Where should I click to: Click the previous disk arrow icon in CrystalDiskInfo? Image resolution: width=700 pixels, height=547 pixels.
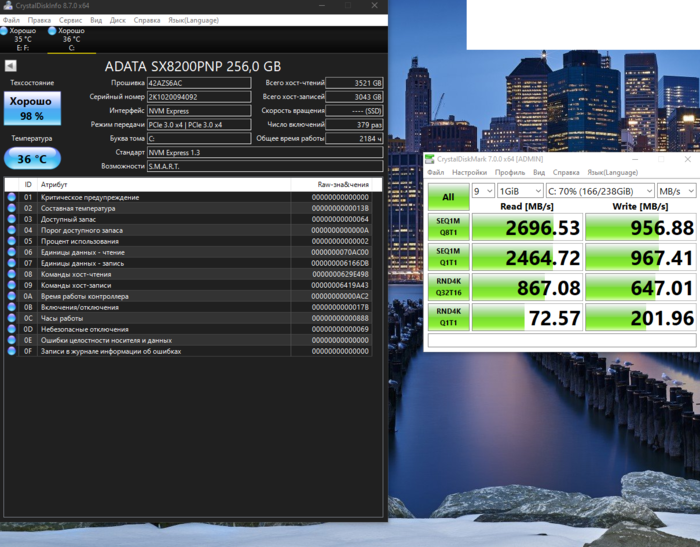(x=11, y=66)
